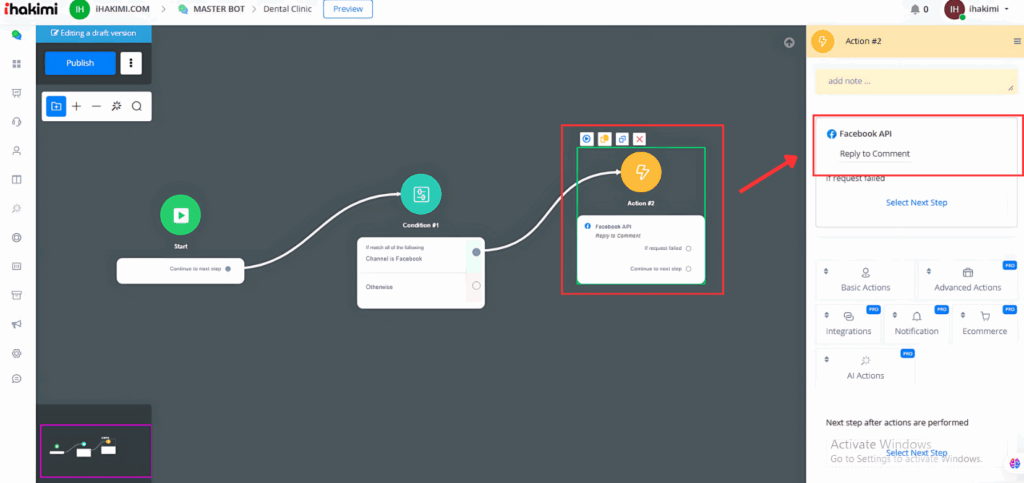Open the three-dot menu beside Publish
Viewport: 1024px width, 483px height.
pyautogui.click(x=131, y=63)
